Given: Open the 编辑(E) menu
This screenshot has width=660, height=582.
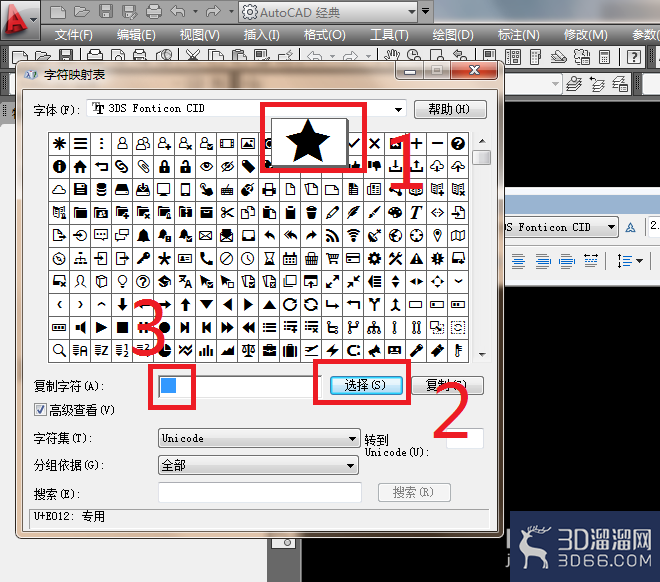Looking at the screenshot, I should pyautogui.click(x=136, y=35).
